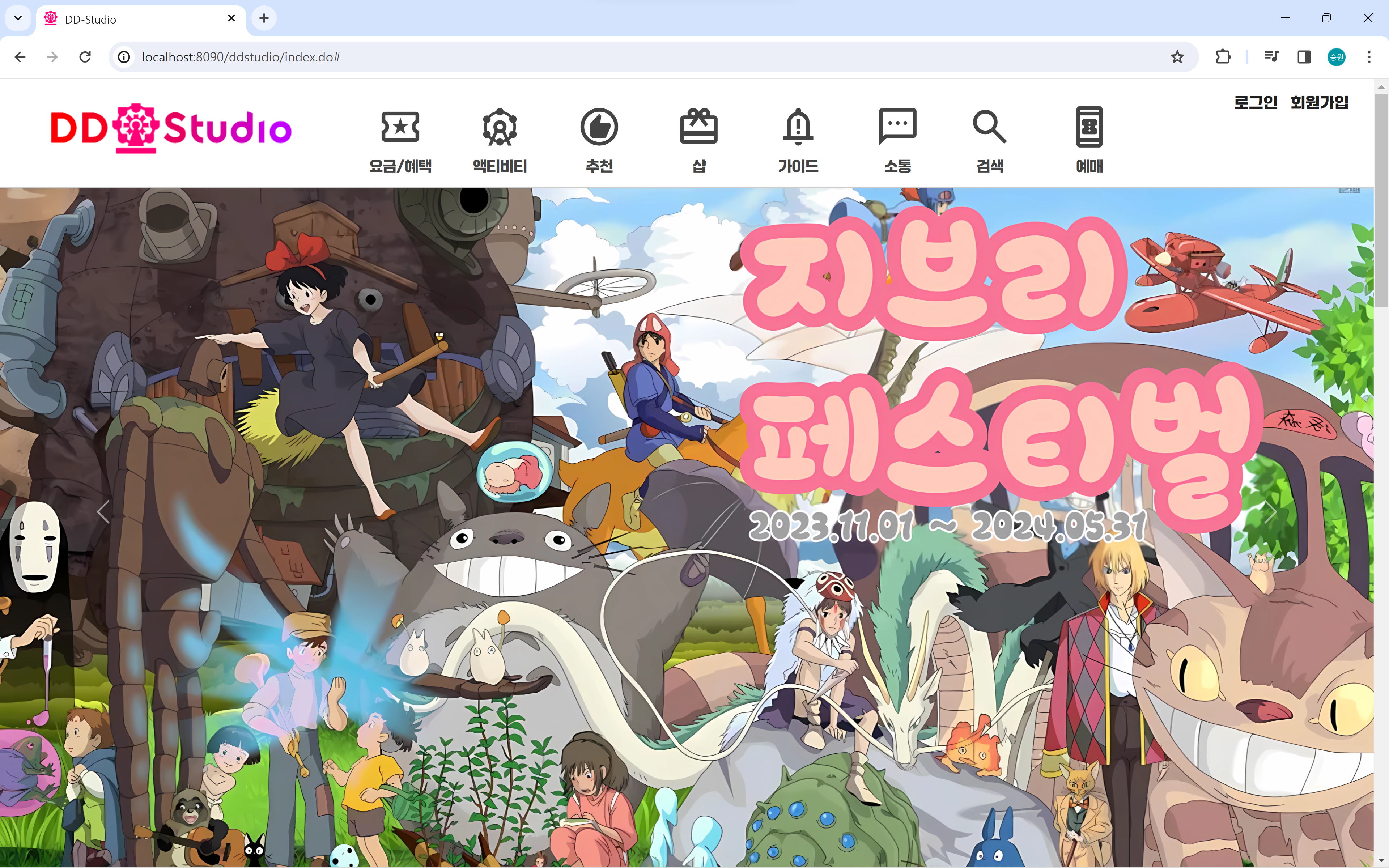Open the 액티비티 ferris wheel icon
Viewport: 1389px width, 868px height.
pyautogui.click(x=499, y=127)
